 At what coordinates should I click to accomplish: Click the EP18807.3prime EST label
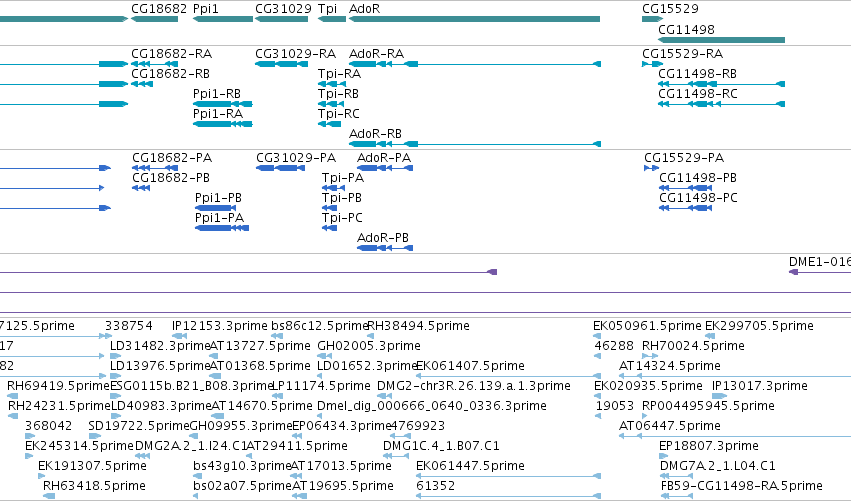[x=708, y=446]
